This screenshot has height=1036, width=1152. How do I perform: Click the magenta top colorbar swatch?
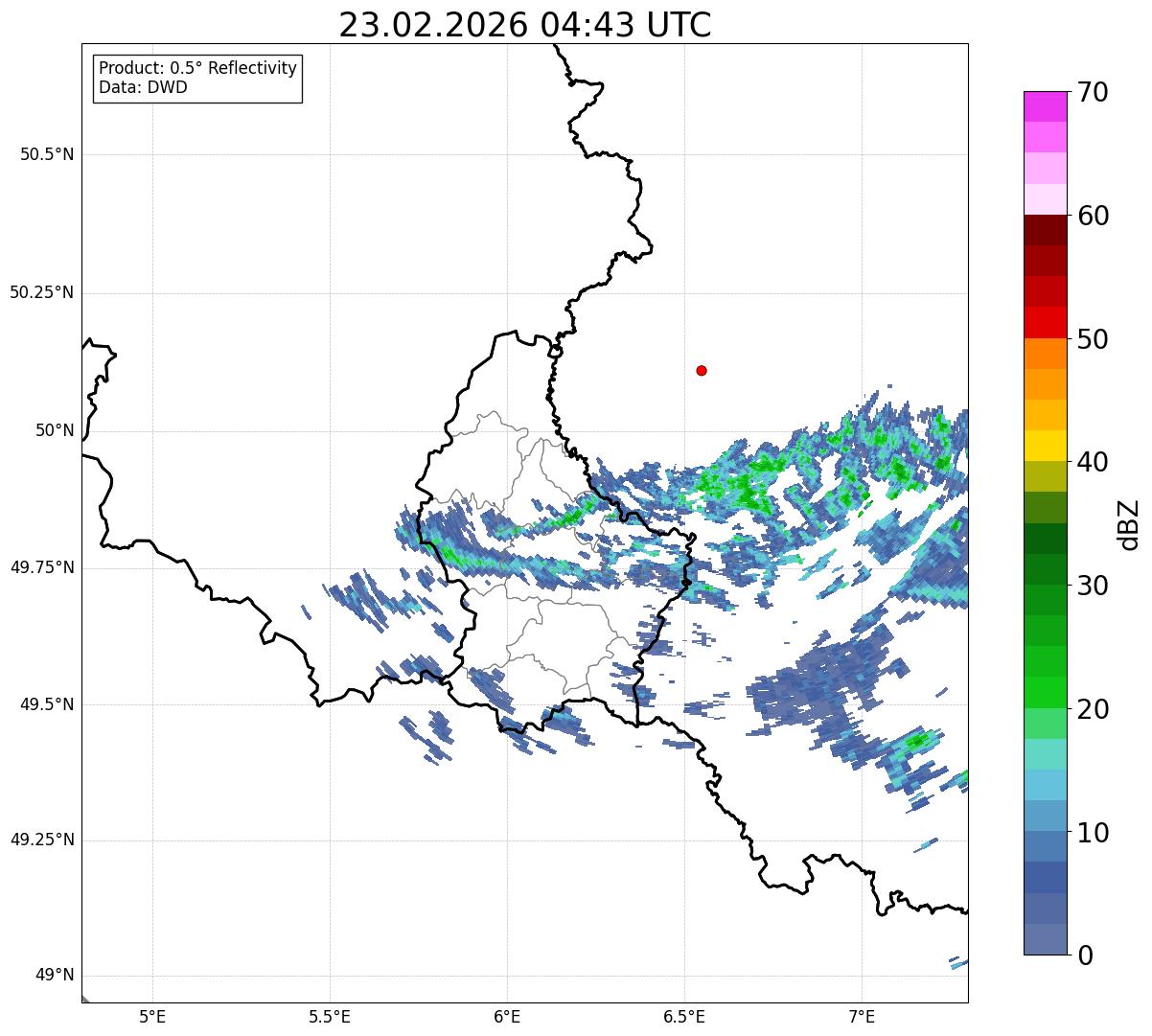click(1045, 106)
